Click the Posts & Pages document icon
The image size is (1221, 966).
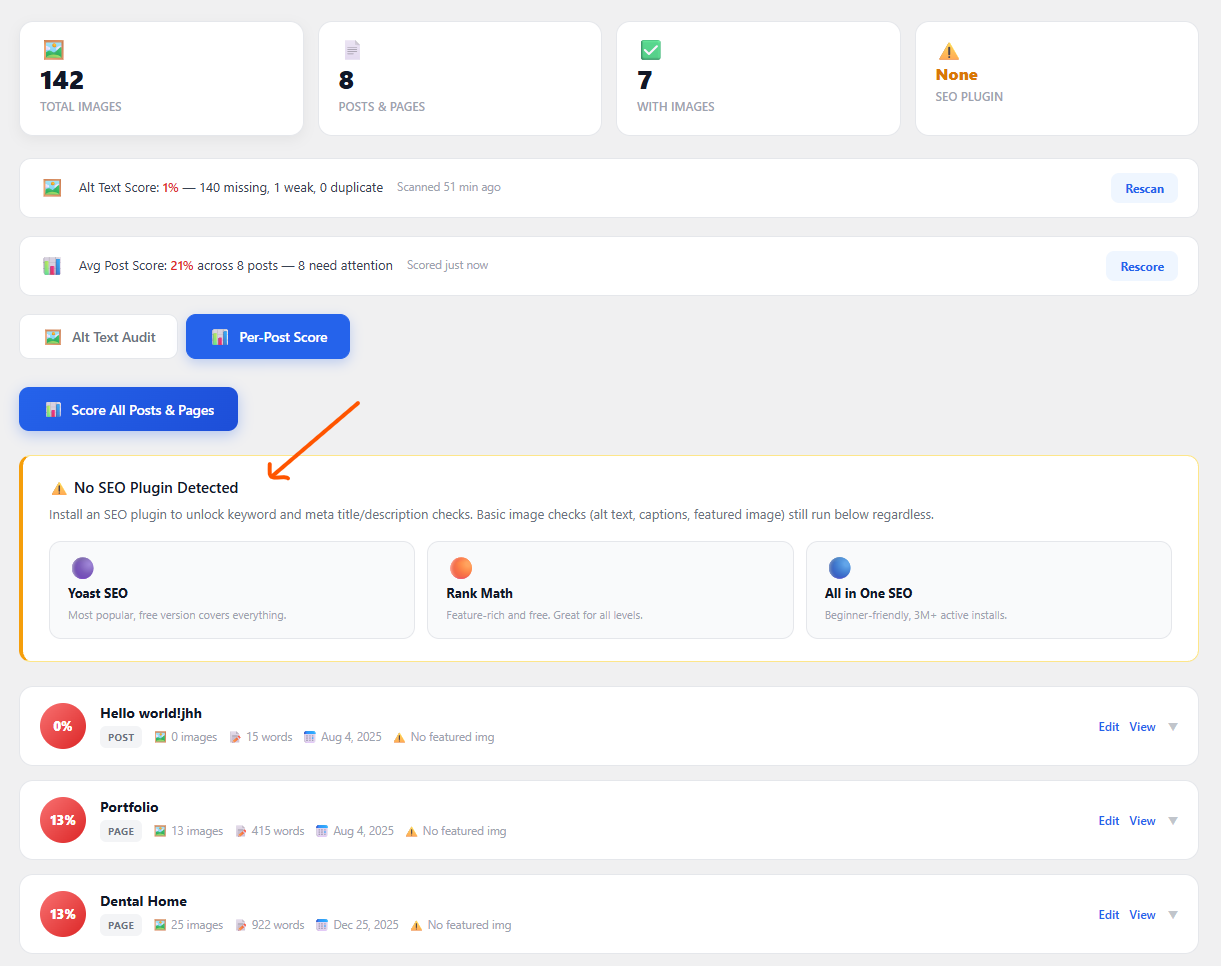coord(352,50)
